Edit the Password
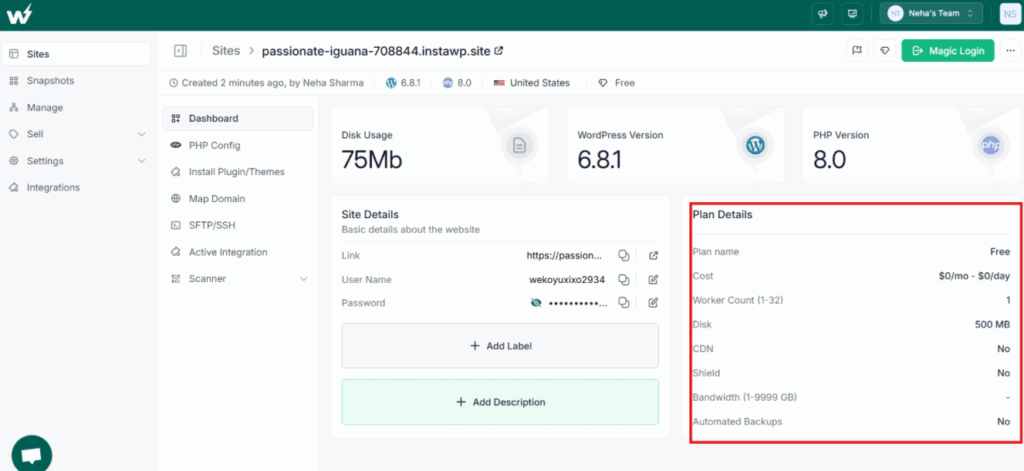The width and height of the screenshot is (1024, 471). (653, 302)
